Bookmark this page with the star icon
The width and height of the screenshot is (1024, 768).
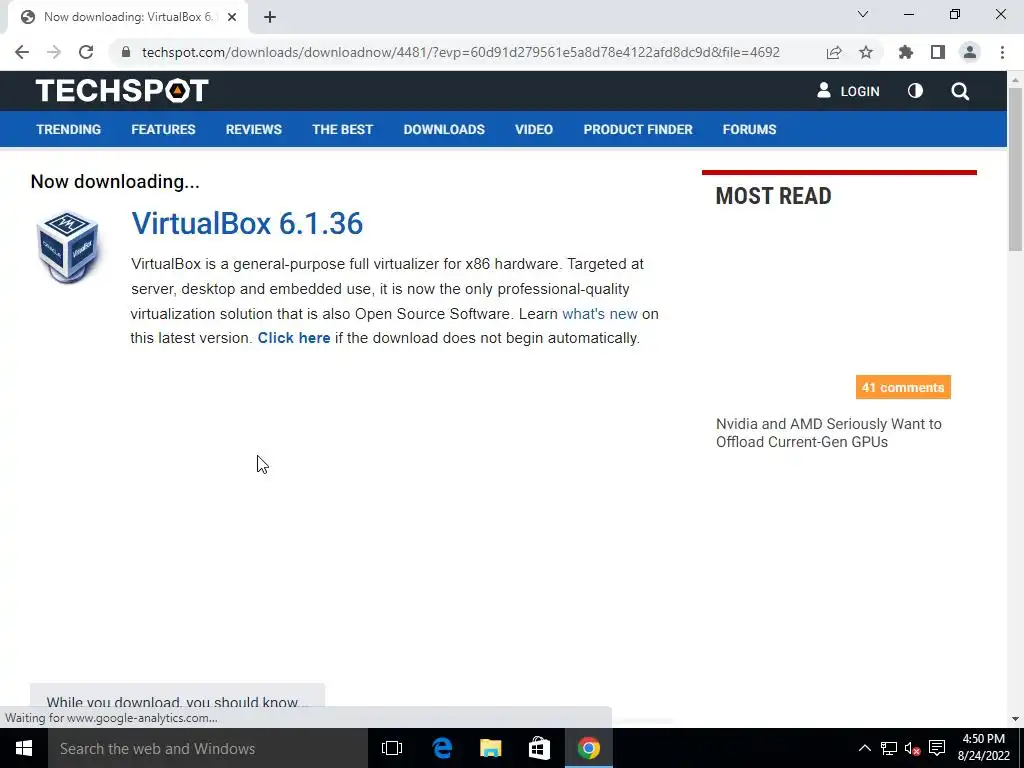click(x=866, y=52)
